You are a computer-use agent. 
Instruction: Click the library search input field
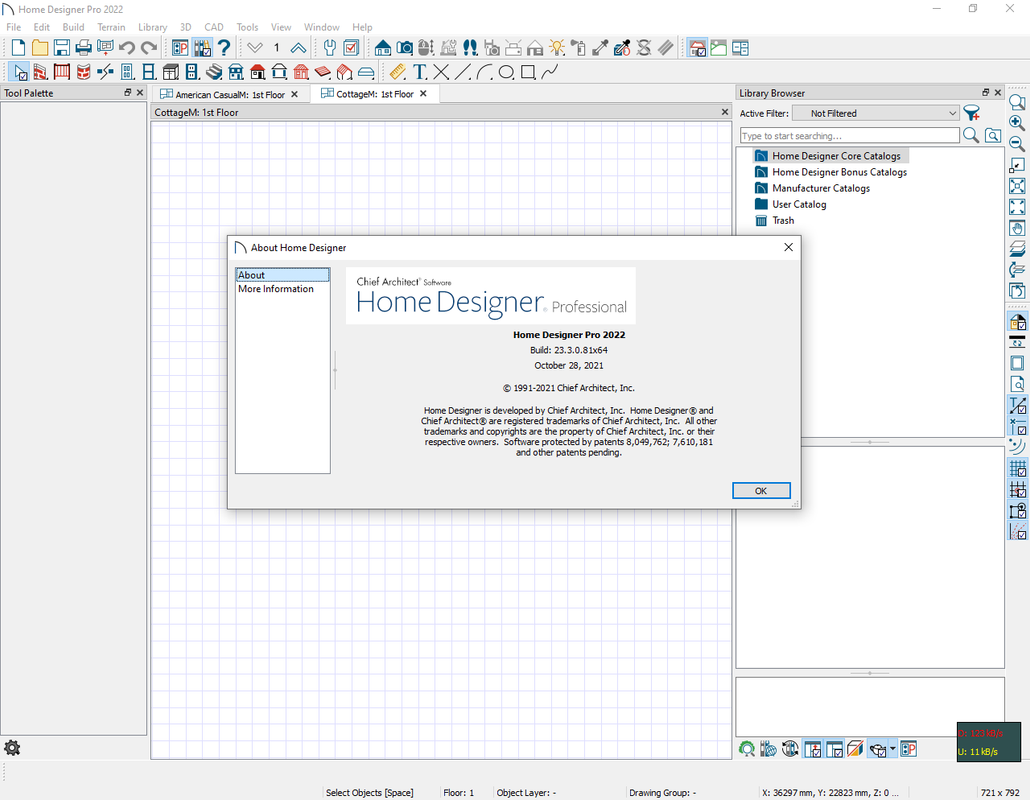[x=849, y=135]
